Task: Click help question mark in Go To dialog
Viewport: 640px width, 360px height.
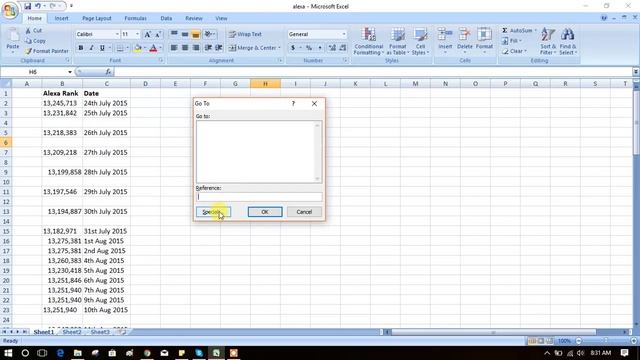Action: [x=293, y=104]
